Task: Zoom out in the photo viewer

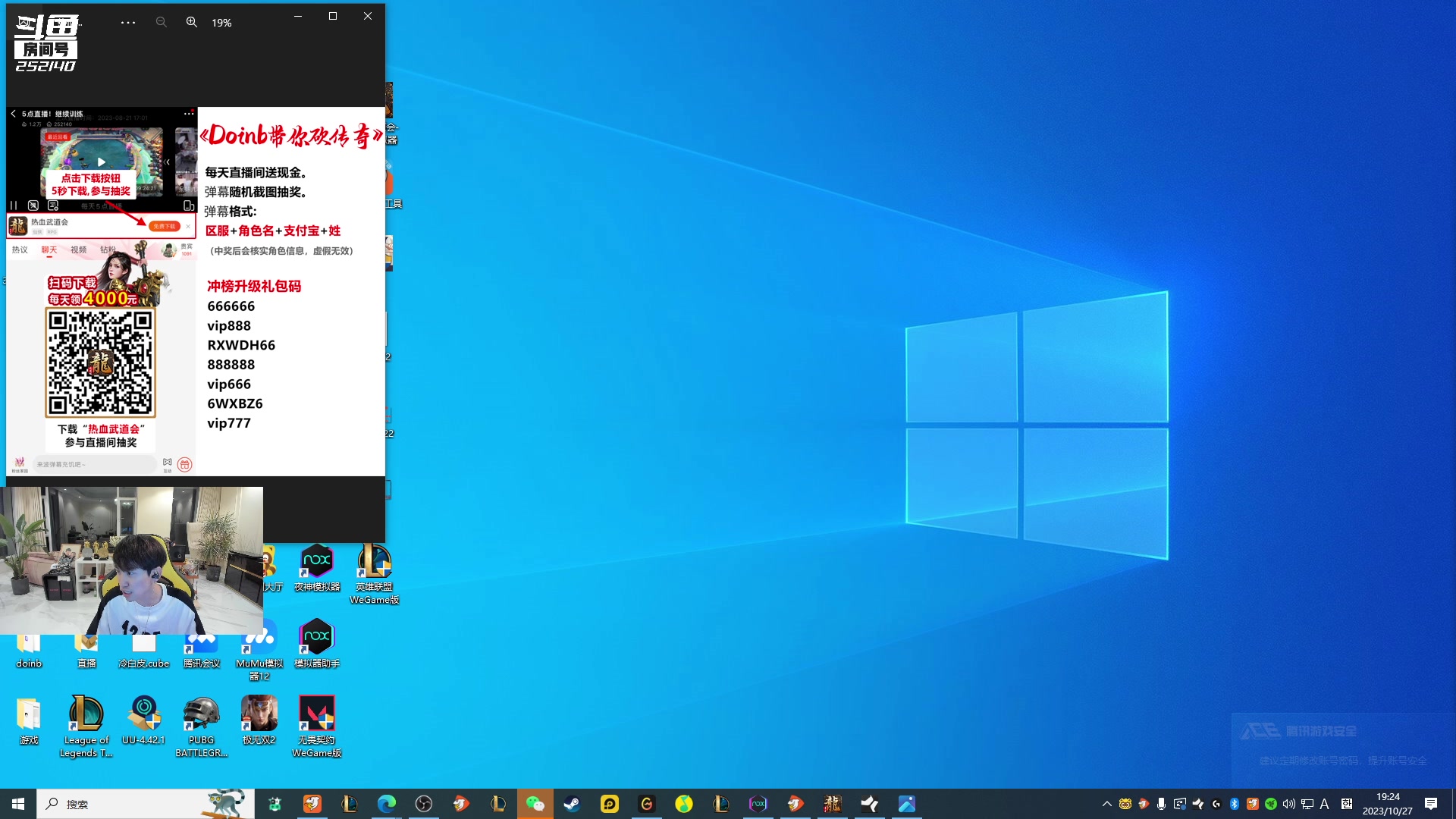Action: point(161,23)
